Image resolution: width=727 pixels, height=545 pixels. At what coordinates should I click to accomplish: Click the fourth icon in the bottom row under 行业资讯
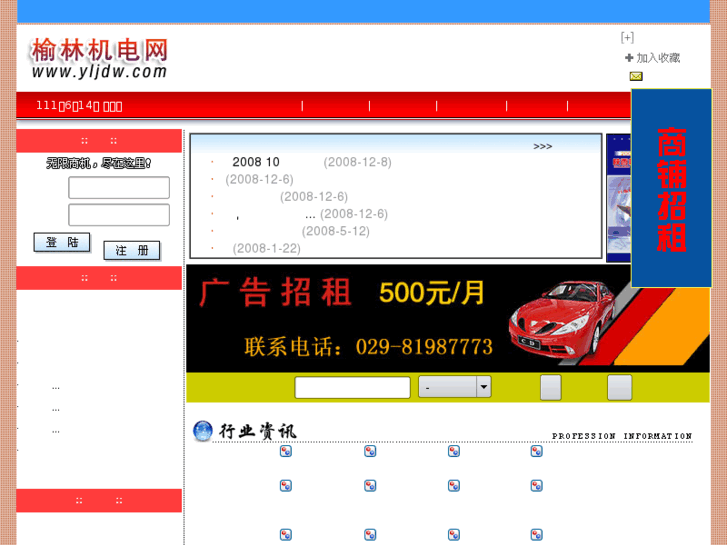pos(536,535)
